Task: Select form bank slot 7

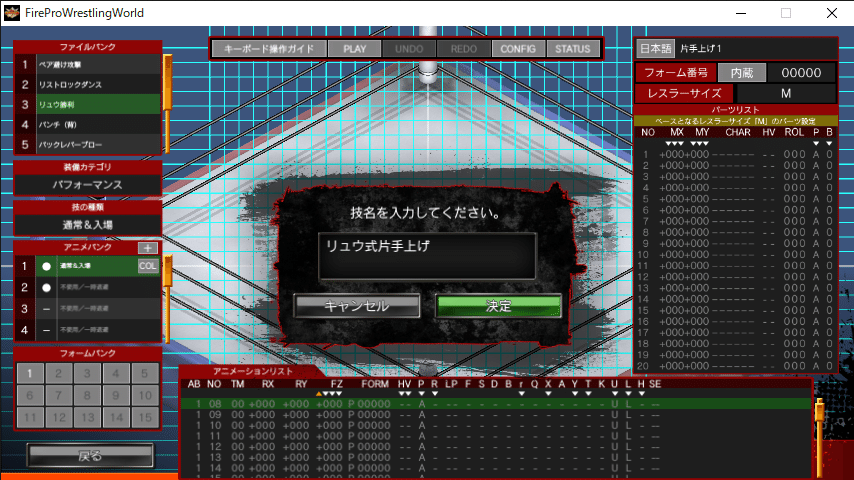Action: (x=58, y=395)
